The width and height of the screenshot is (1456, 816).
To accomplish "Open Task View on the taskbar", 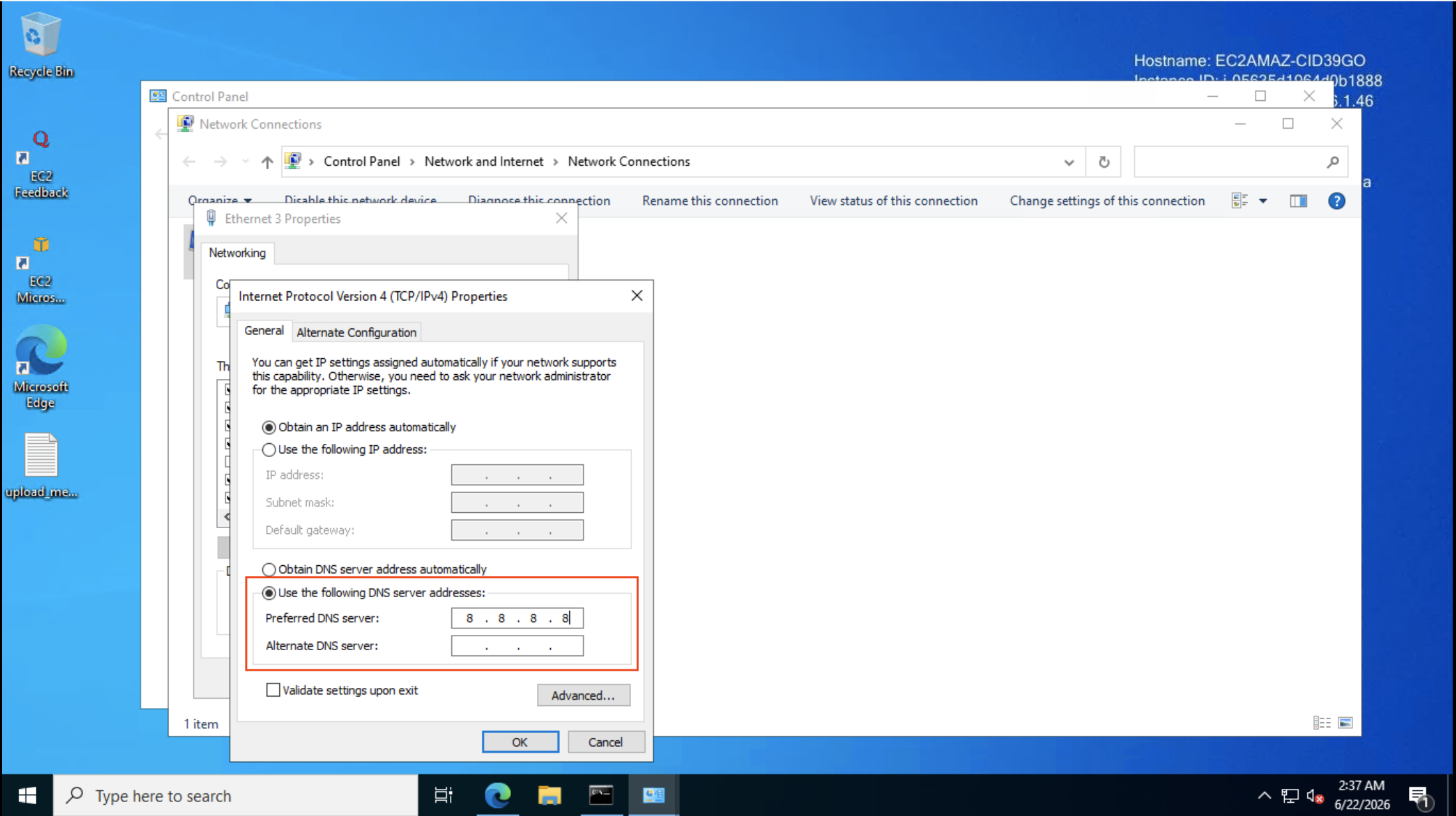I will pos(443,795).
